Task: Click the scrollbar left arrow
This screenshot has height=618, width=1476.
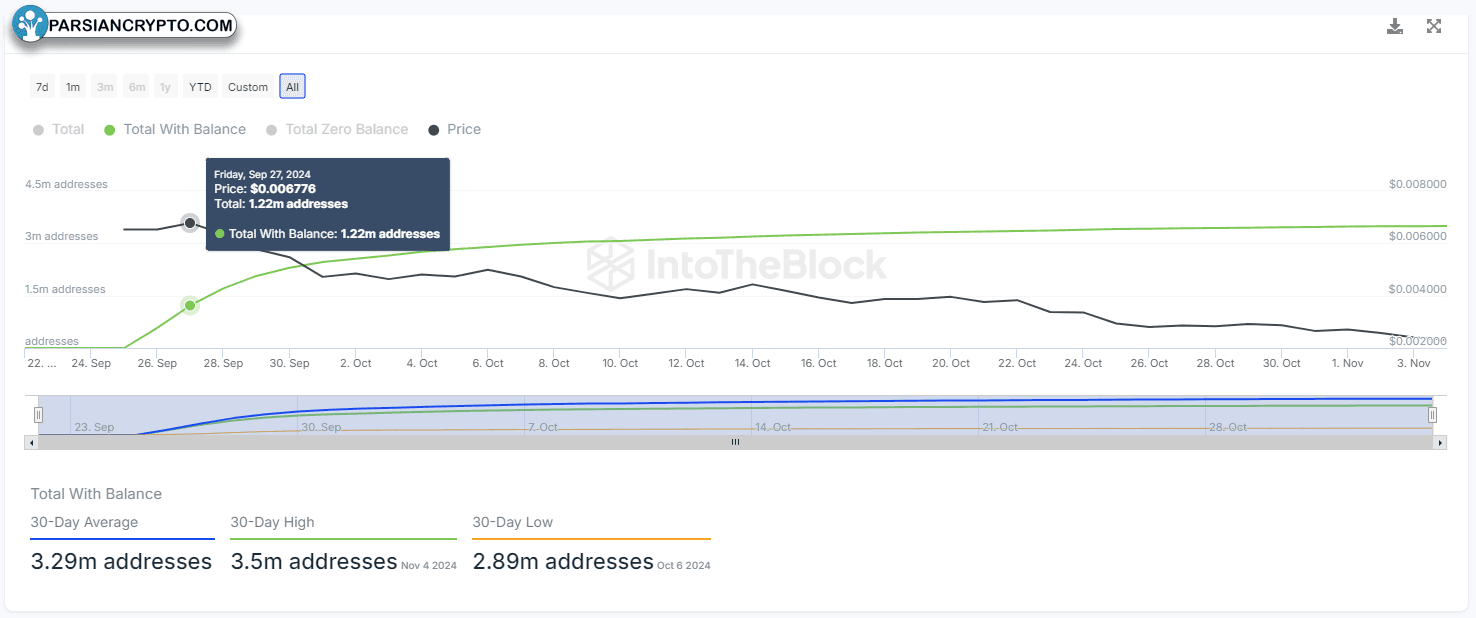Action: (x=34, y=442)
